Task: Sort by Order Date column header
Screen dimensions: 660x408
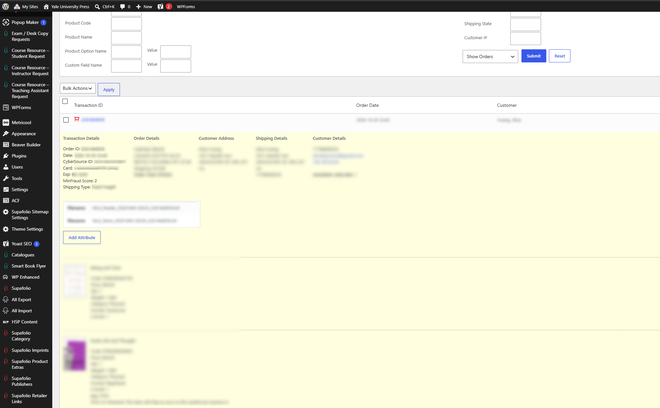Action: pos(367,105)
